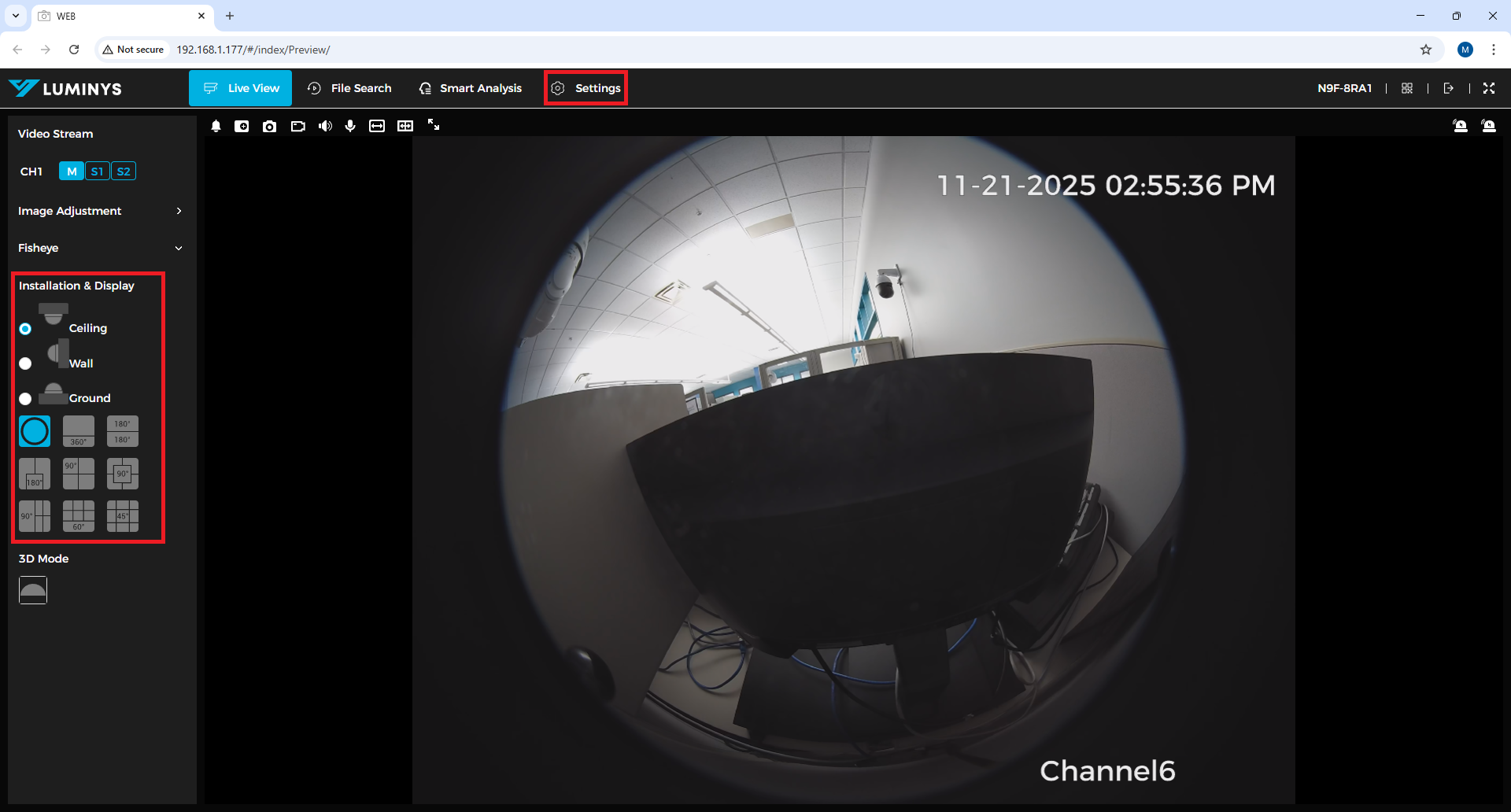
Task: Open the multi-view grid layout icon
Action: (1407, 88)
